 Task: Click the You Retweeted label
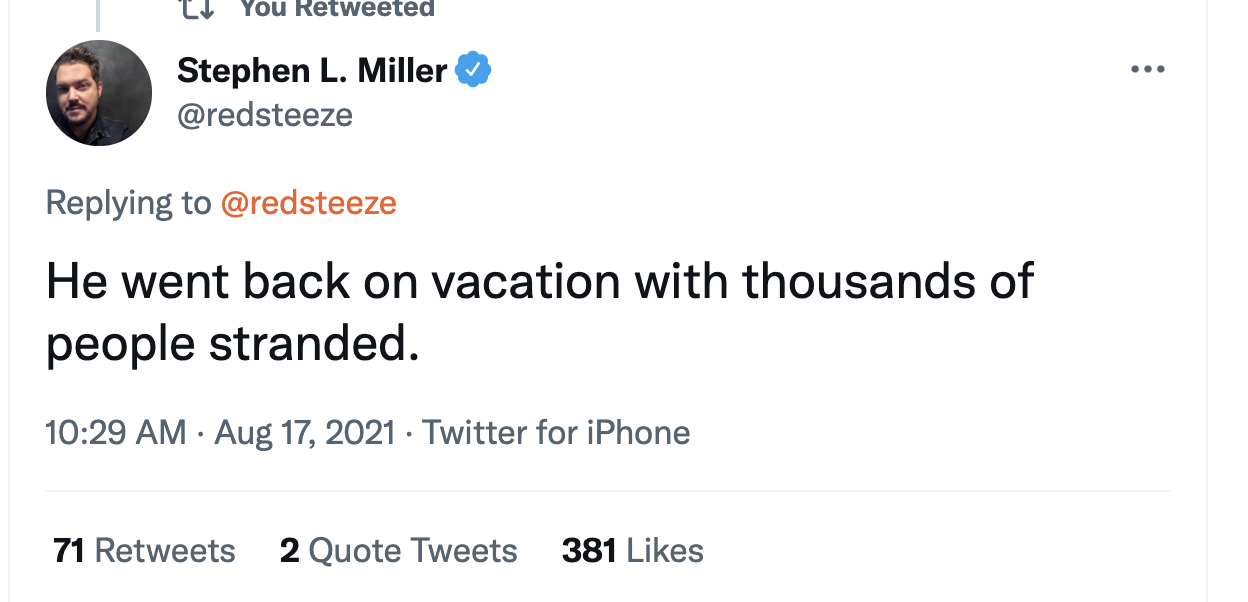pyautogui.click(x=337, y=9)
